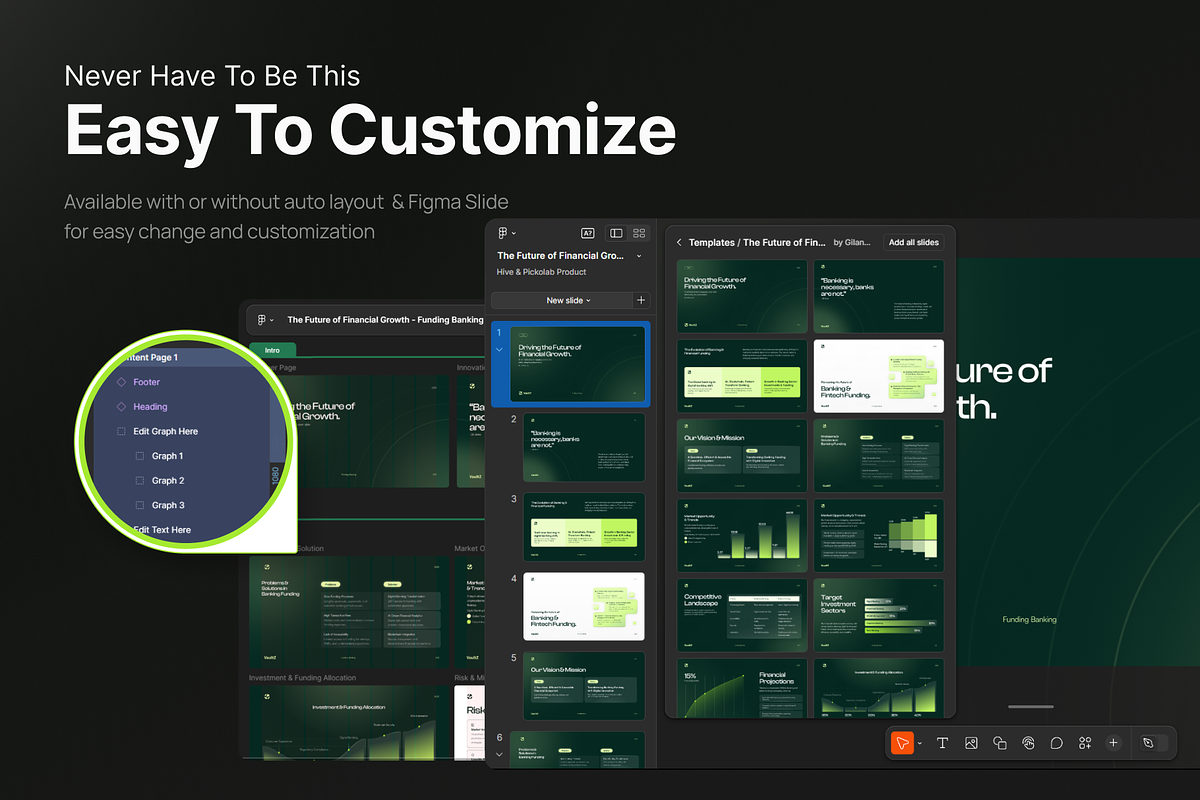Select the Image insert tool
This screenshot has width=1200, height=800.
pyautogui.click(x=971, y=743)
